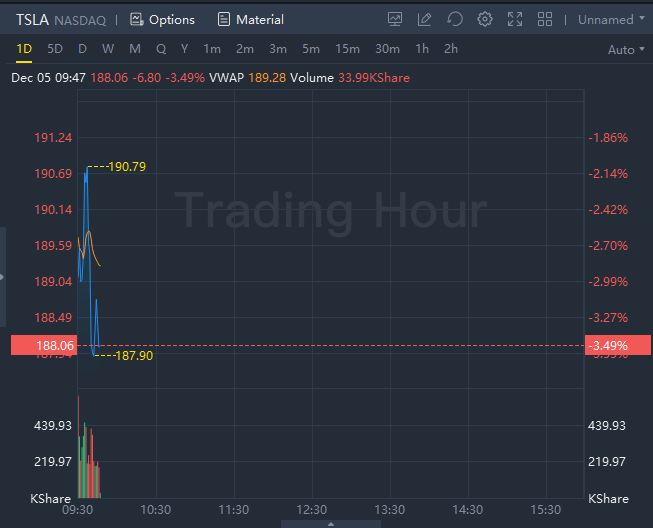Screen dimensions: 653x528
Task: Click the -3.49% change tag on right axis
Action: 618,345
